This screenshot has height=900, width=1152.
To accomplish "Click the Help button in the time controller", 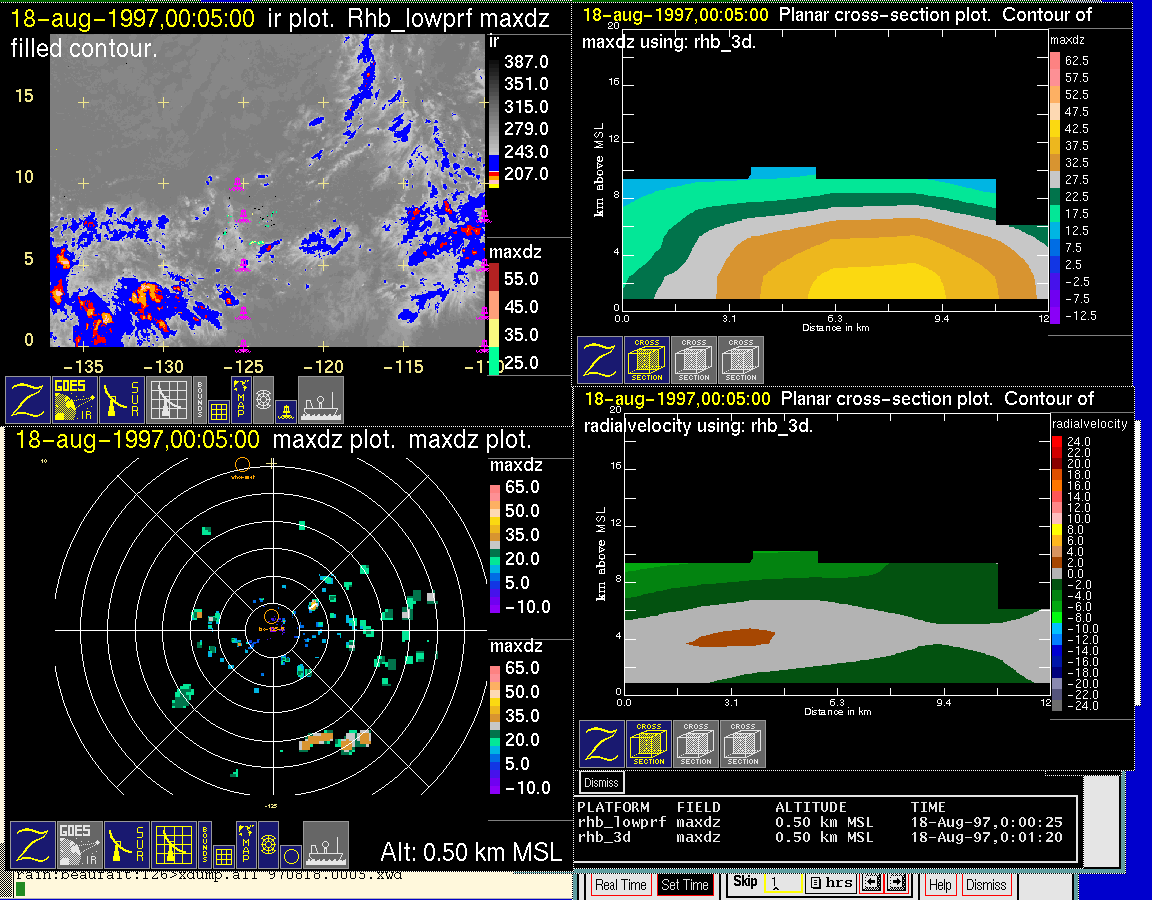I will (x=940, y=885).
